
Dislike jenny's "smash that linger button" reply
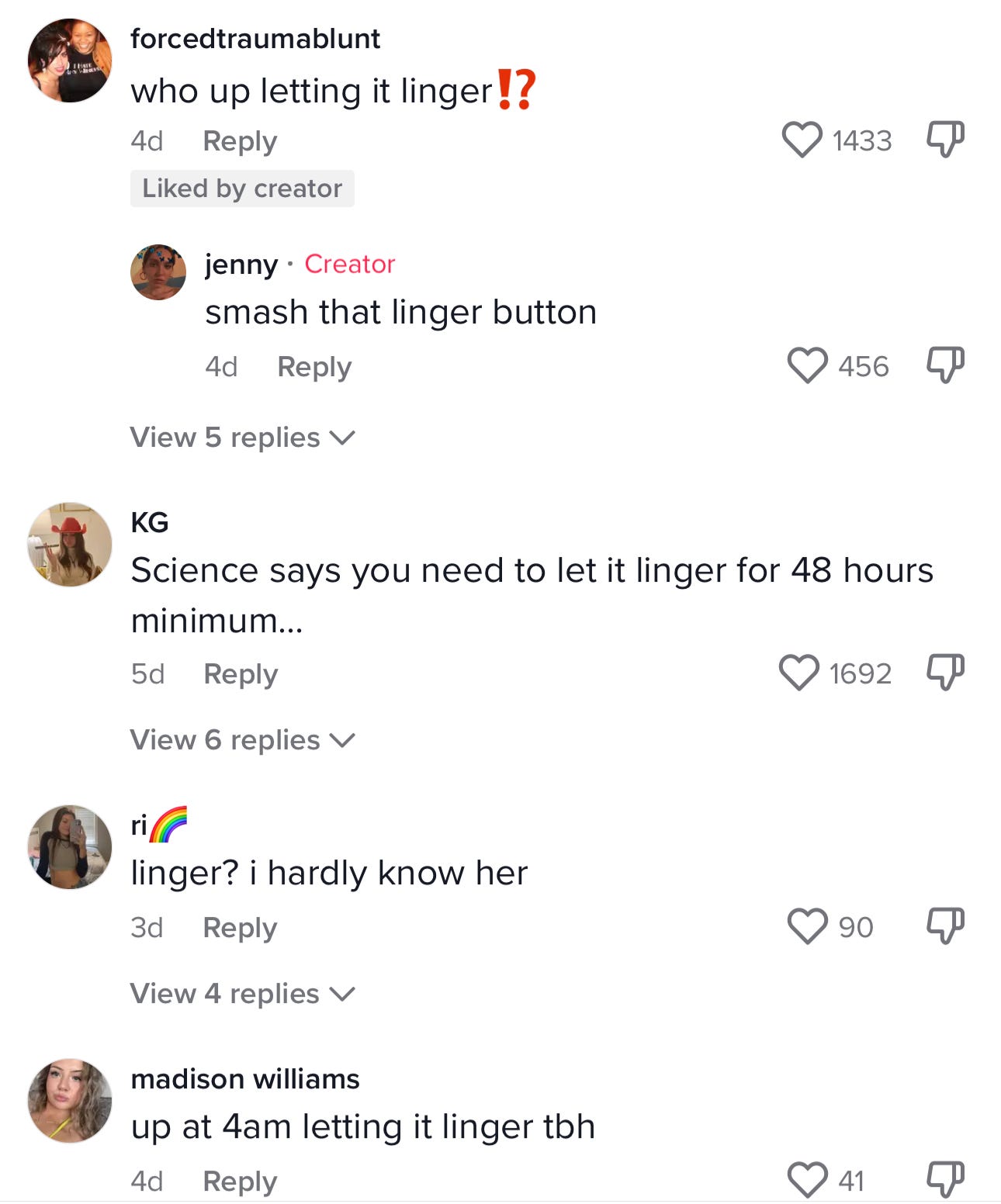(x=944, y=366)
